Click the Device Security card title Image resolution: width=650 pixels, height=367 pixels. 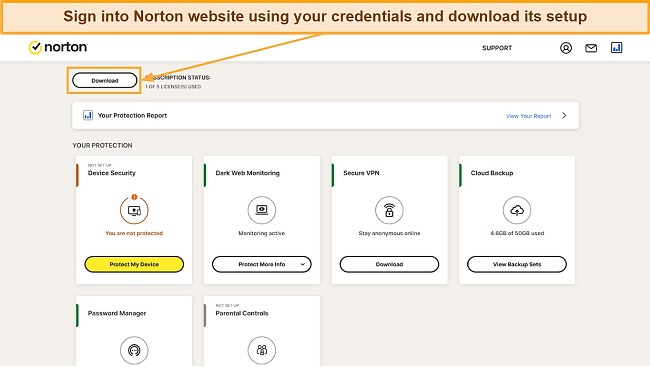click(112, 173)
